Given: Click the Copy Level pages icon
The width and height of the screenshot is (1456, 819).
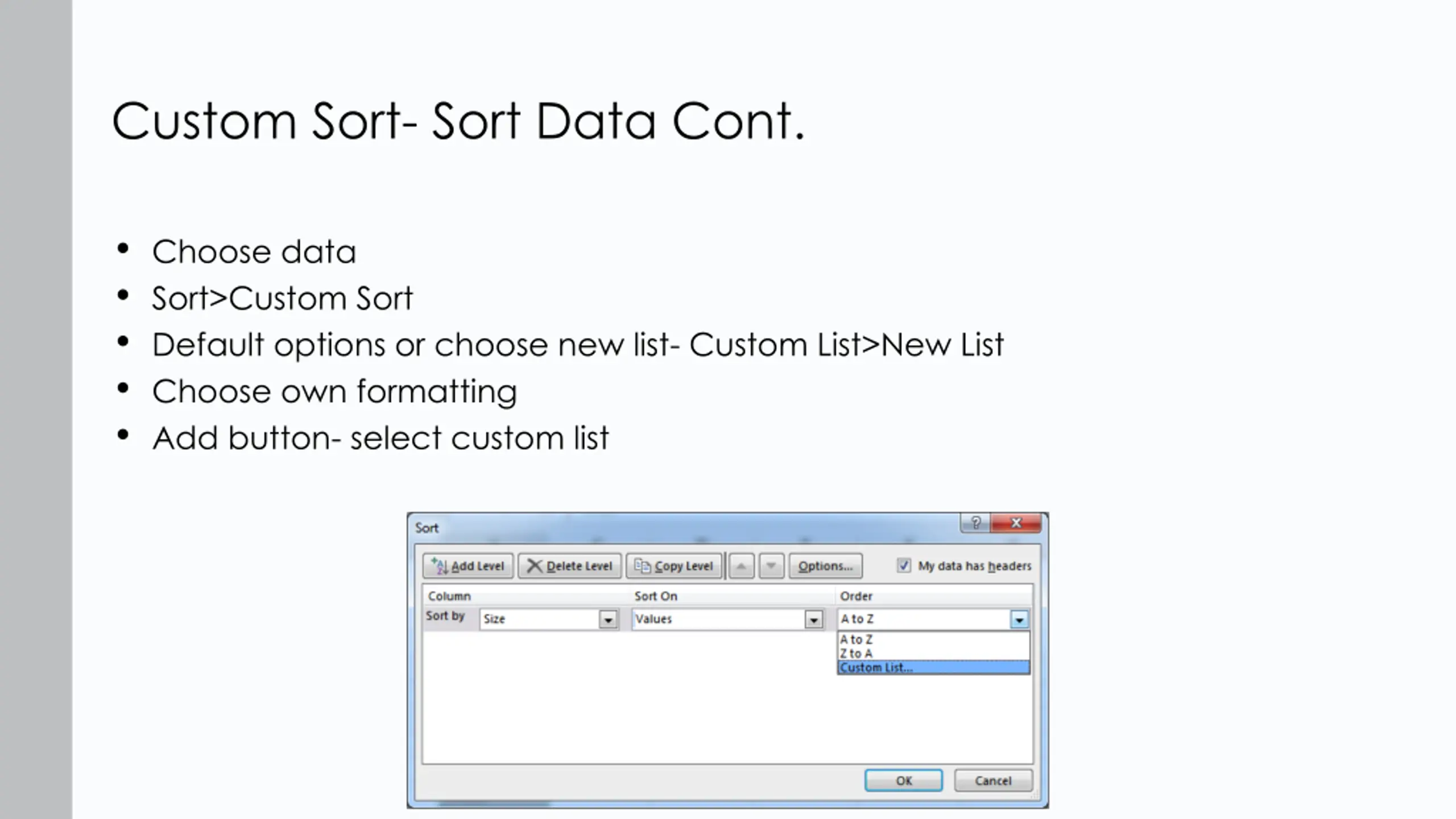Looking at the screenshot, I should 642,565.
